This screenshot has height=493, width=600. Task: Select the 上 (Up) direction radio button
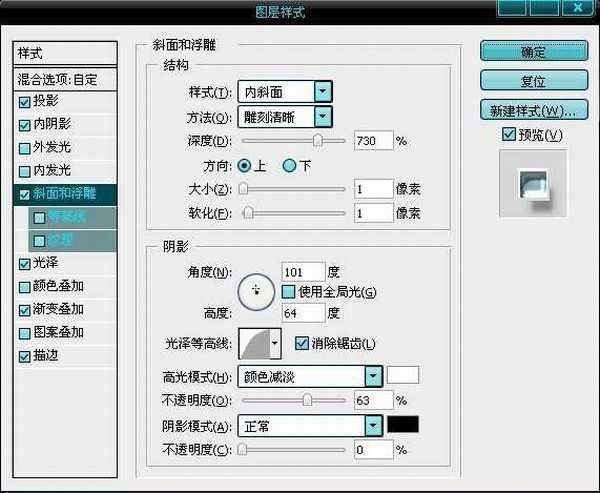coord(244,165)
